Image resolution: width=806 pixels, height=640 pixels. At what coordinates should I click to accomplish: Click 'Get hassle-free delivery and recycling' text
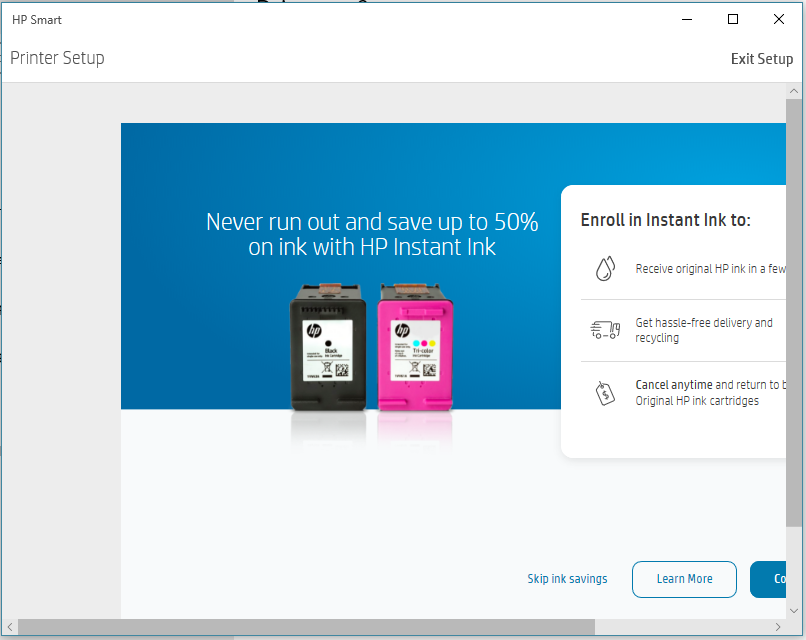(704, 330)
